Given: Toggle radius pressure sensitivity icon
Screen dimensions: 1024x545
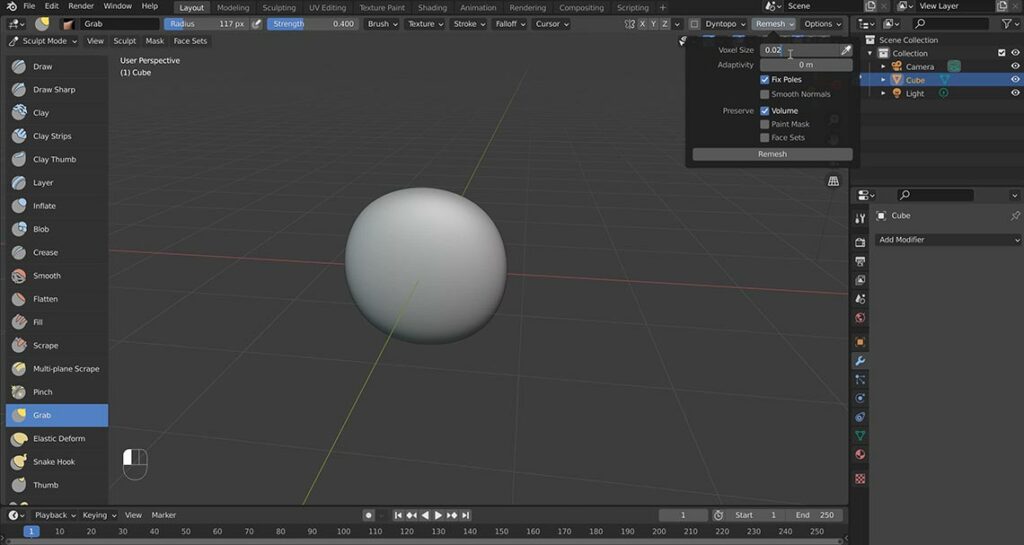Looking at the screenshot, I should point(257,23).
